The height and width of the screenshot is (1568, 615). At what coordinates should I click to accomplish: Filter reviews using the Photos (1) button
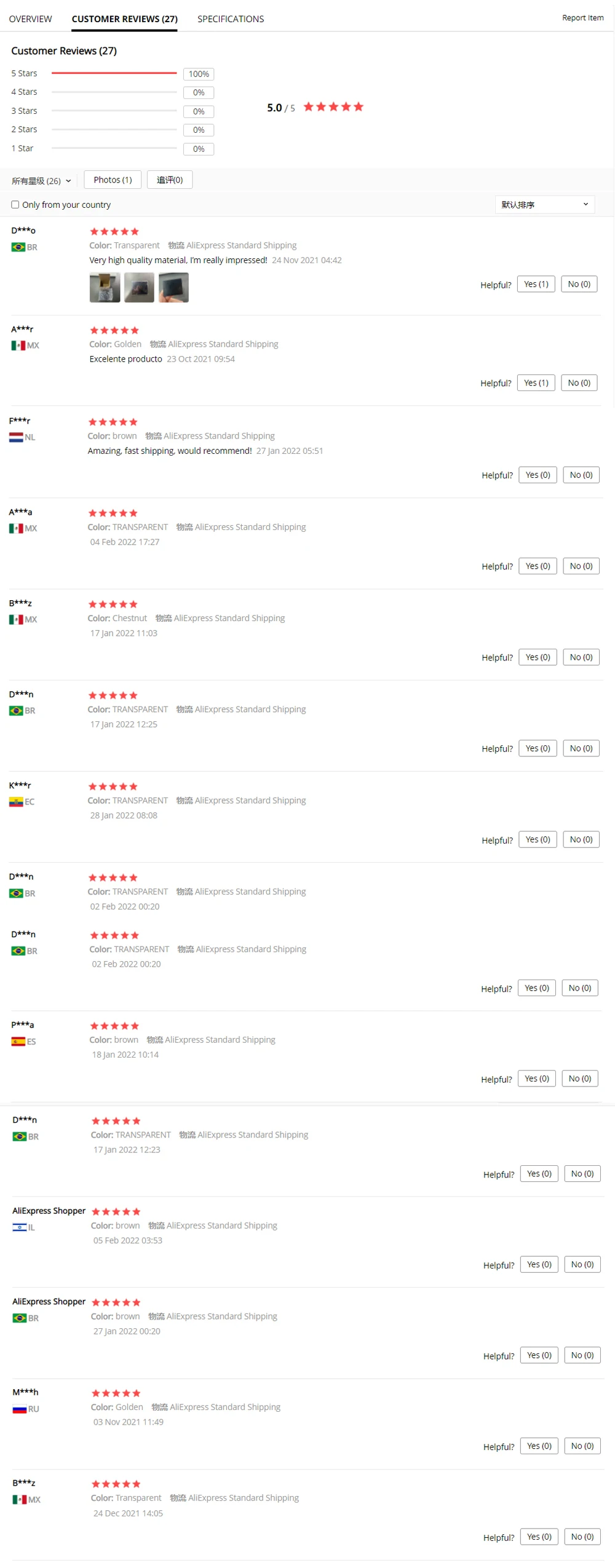[x=113, y=180]
